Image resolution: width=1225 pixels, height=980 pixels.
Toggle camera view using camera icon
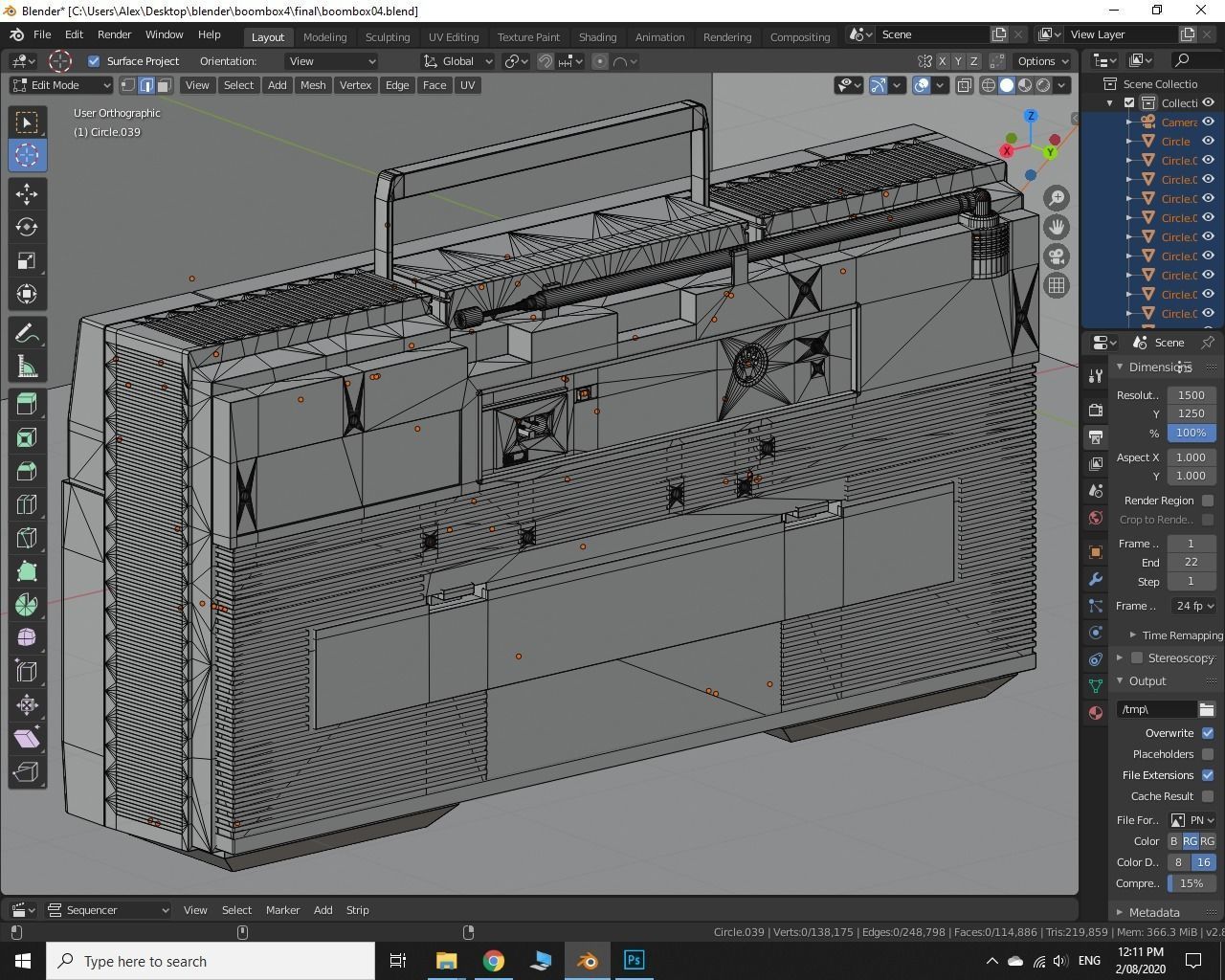click(x=1057, y=256)
